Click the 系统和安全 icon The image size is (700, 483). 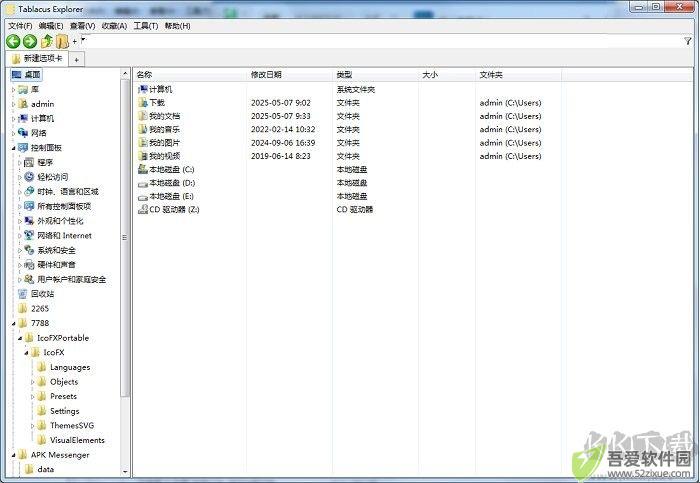tap(29, 250)
